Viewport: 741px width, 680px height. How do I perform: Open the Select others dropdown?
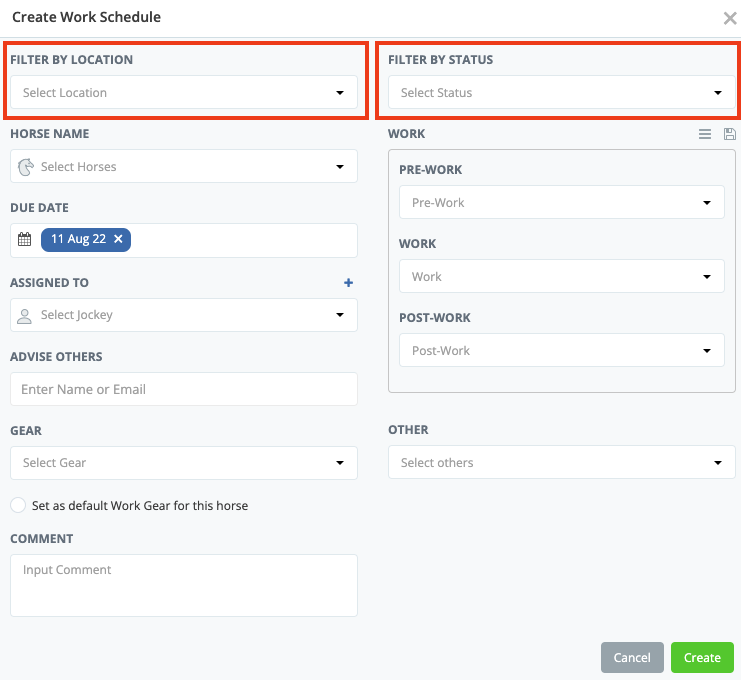click(x=561, y=463)
